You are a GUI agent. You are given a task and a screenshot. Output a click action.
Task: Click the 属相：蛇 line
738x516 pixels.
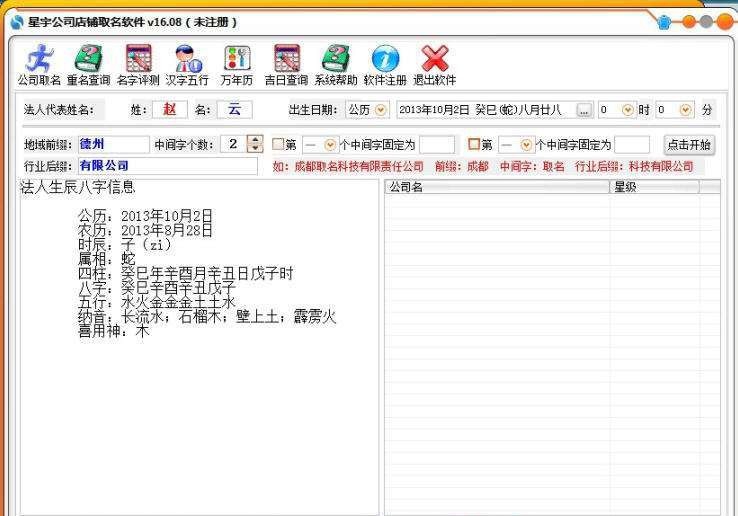107,259
